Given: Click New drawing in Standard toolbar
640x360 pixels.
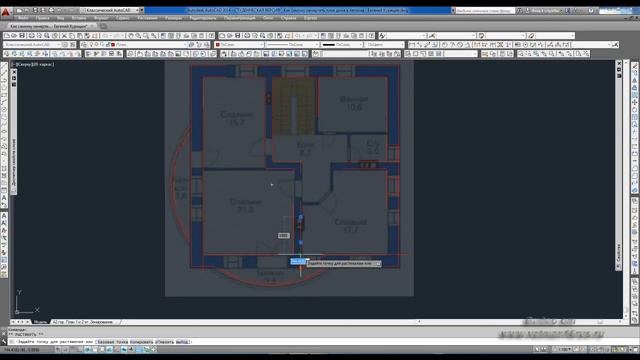Looking at the screenshot, I should [x=7, y=36].
